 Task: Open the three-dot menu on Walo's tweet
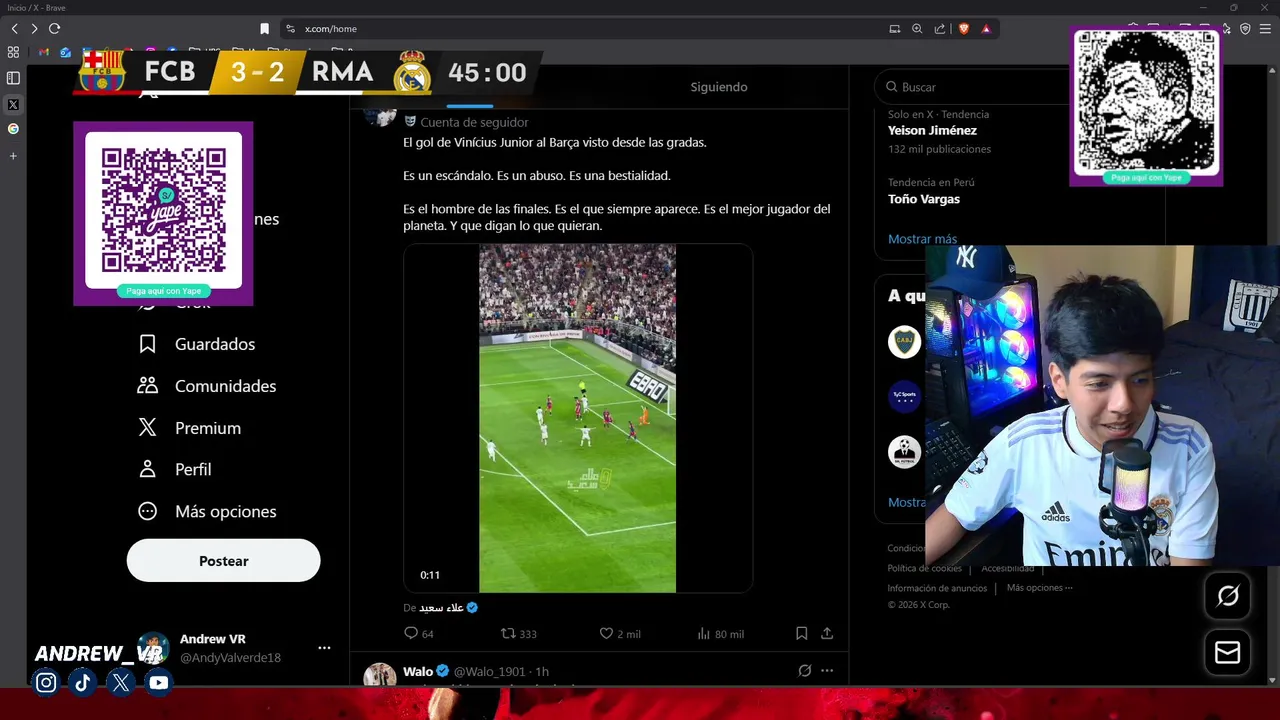[x=827, y=671]
